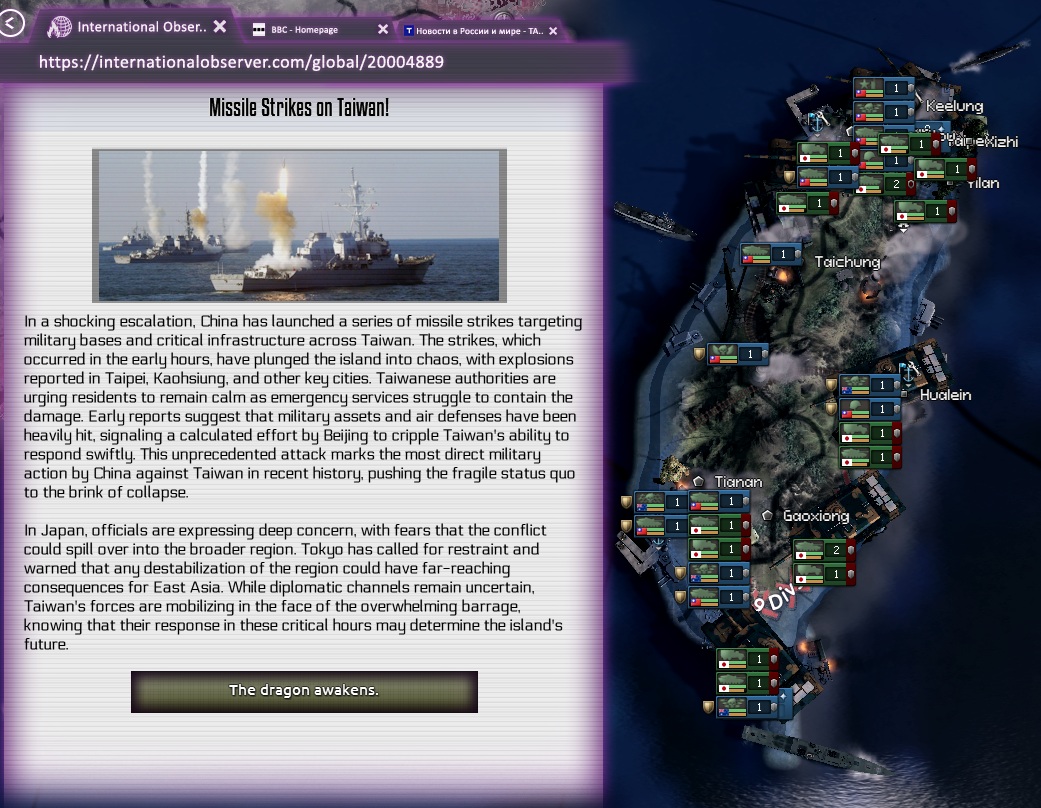Select the Taiwanese tank counter left of Taichung
This screenshot has width=1041, height=808.
(x=771, y=254)
